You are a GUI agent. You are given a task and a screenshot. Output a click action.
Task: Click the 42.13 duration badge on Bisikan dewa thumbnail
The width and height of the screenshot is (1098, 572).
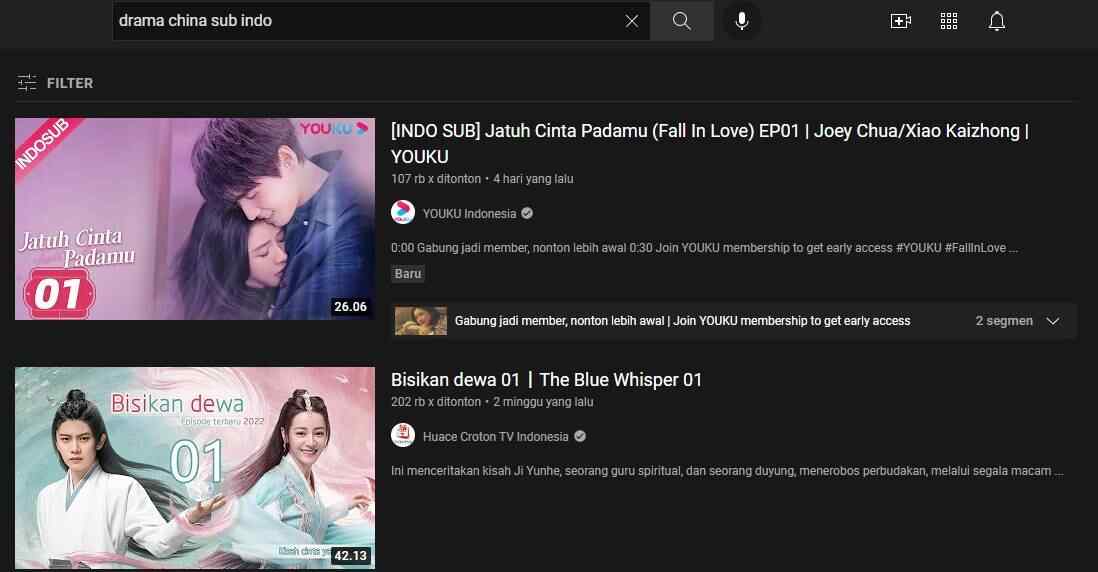click(x=351, y=555)
